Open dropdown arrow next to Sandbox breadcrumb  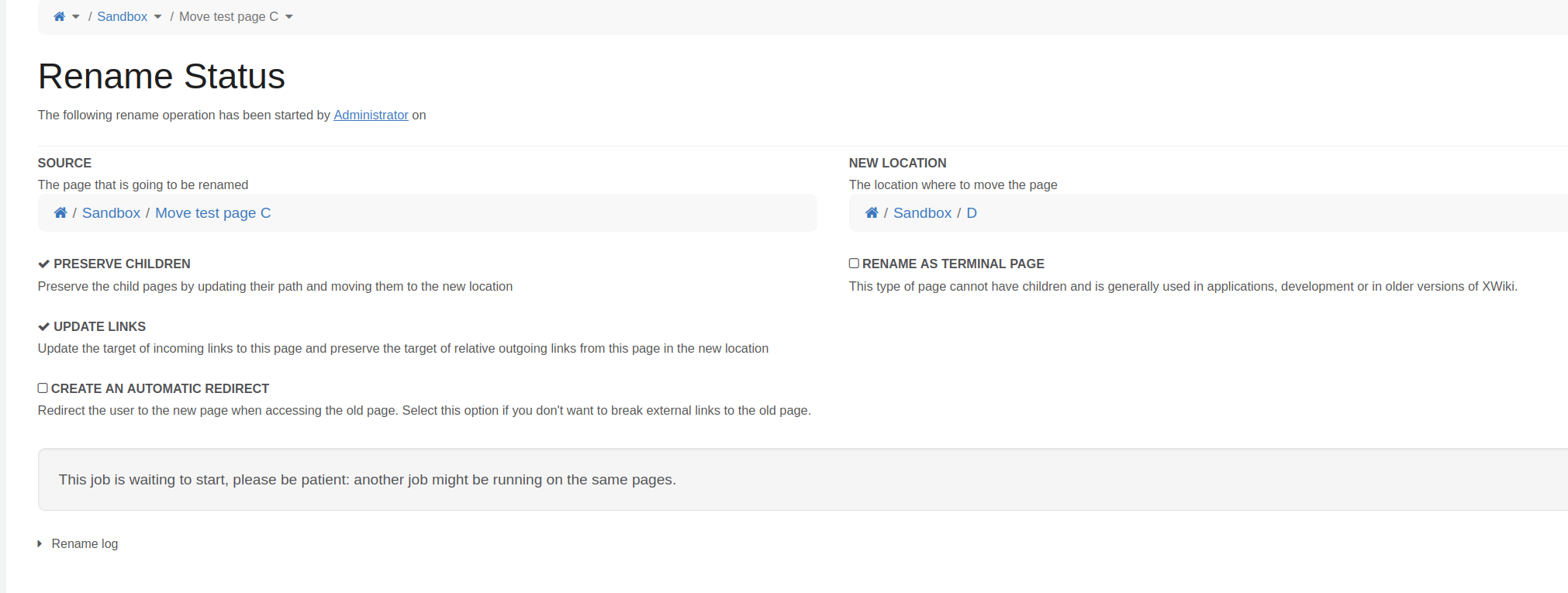coord(158,17)
